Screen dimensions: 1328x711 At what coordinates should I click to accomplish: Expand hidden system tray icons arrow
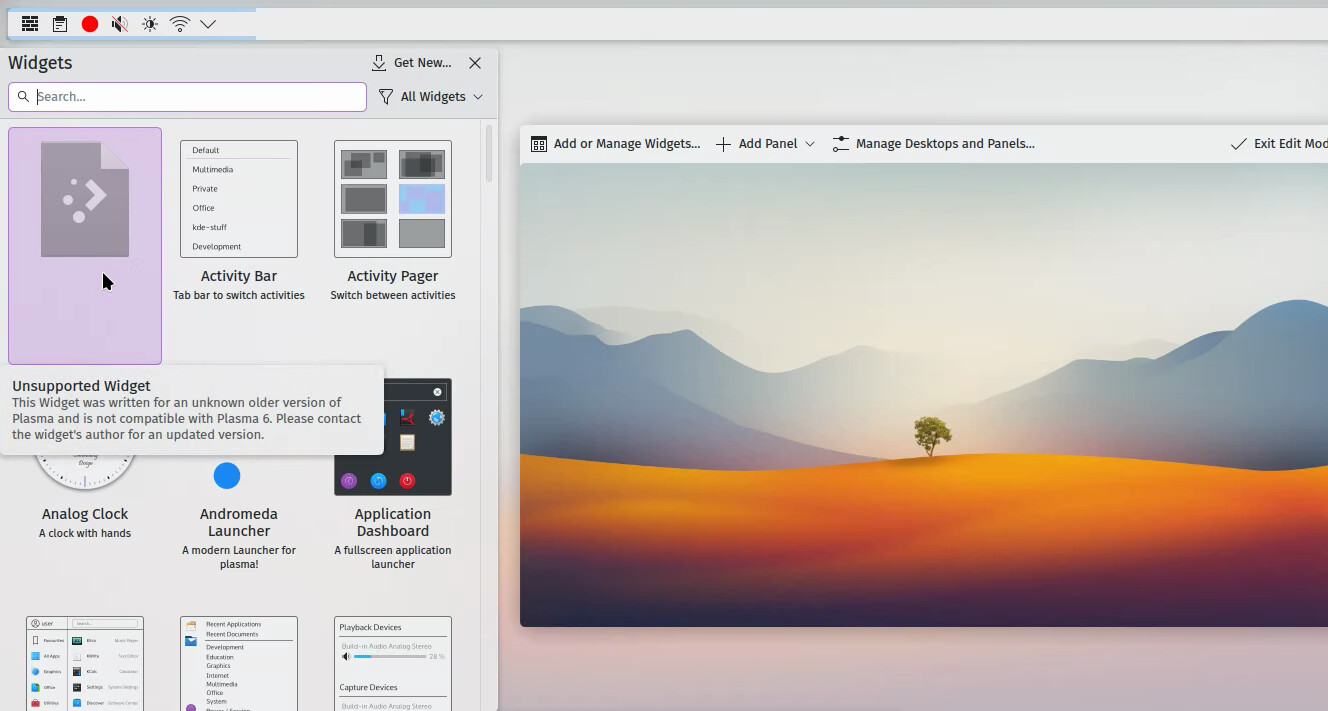(x=208, y=24)
